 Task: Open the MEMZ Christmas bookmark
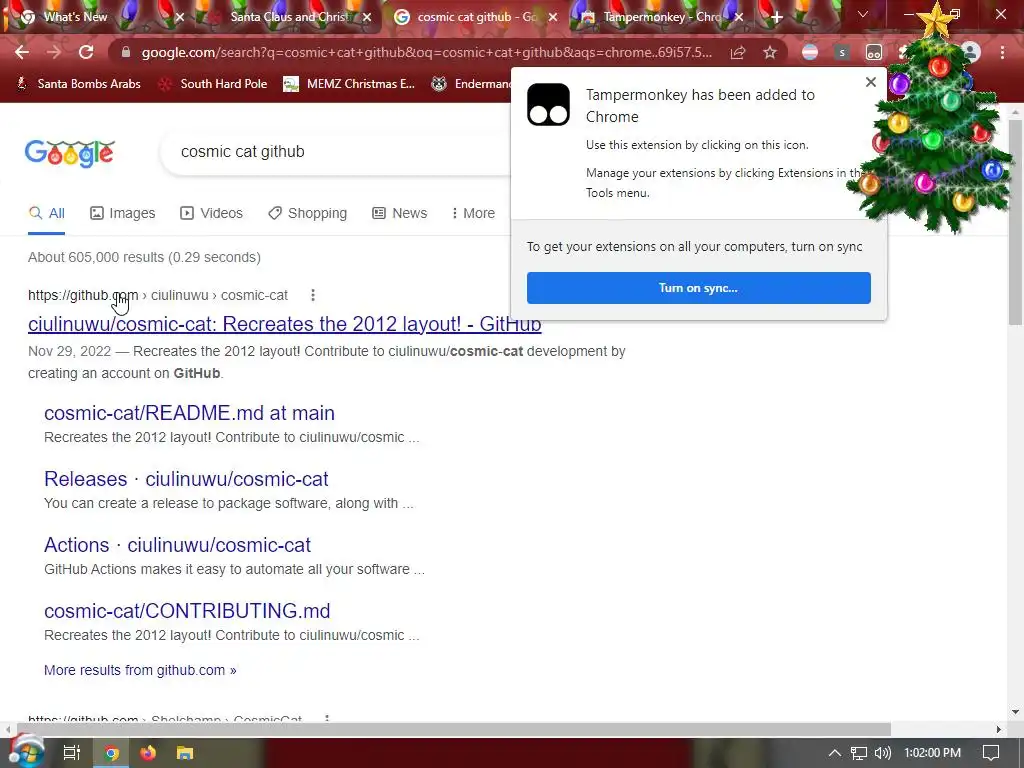point(349,84)
